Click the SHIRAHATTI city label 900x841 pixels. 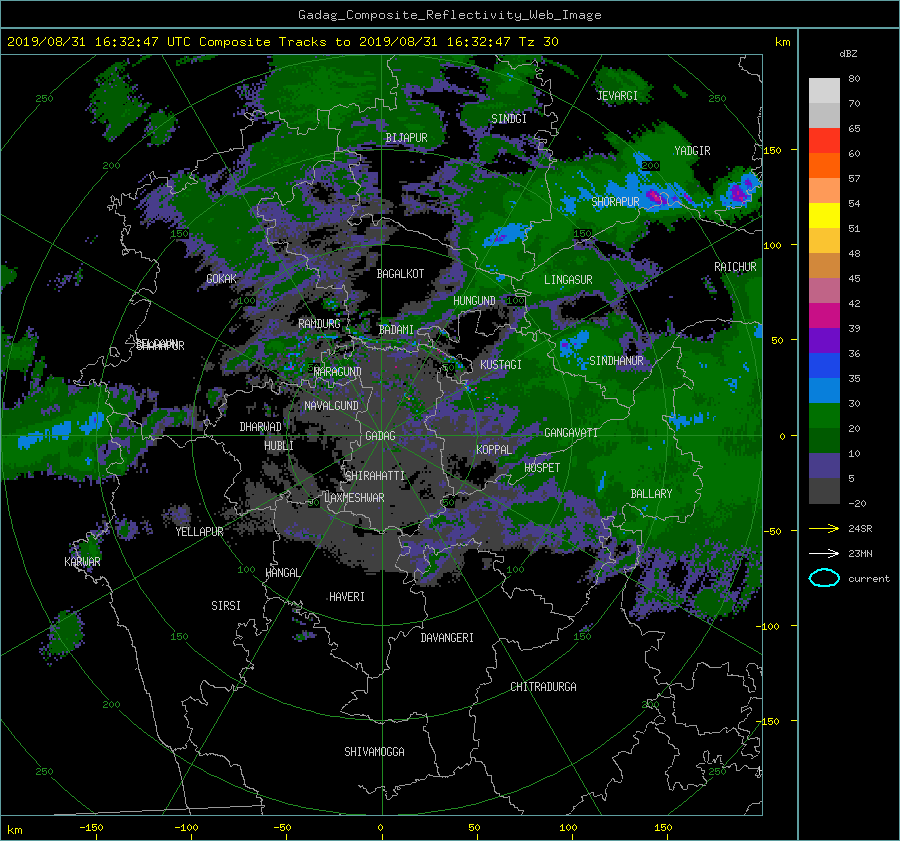click(375, 475)
